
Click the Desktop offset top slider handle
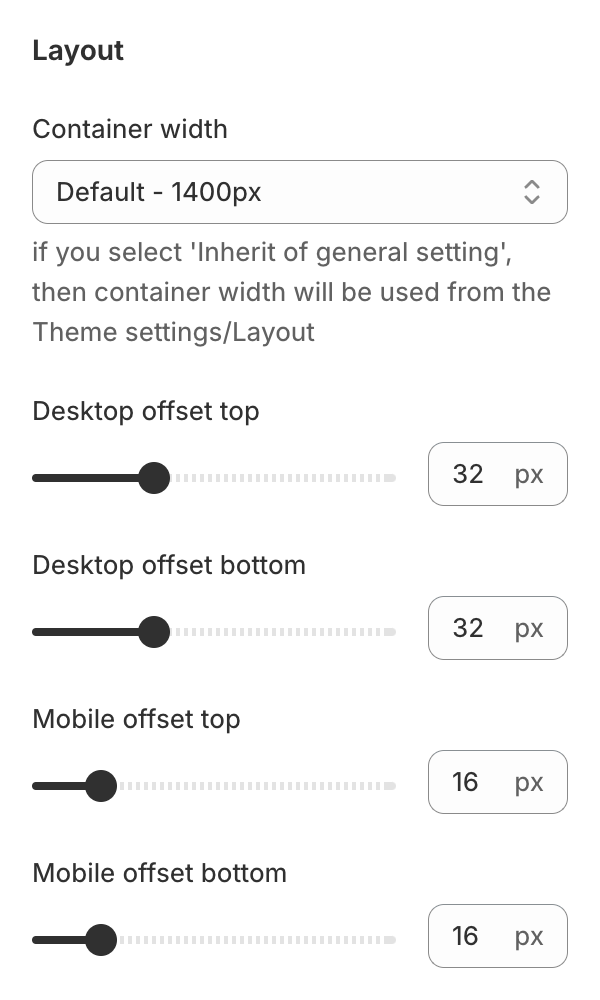tap(153, 478)
